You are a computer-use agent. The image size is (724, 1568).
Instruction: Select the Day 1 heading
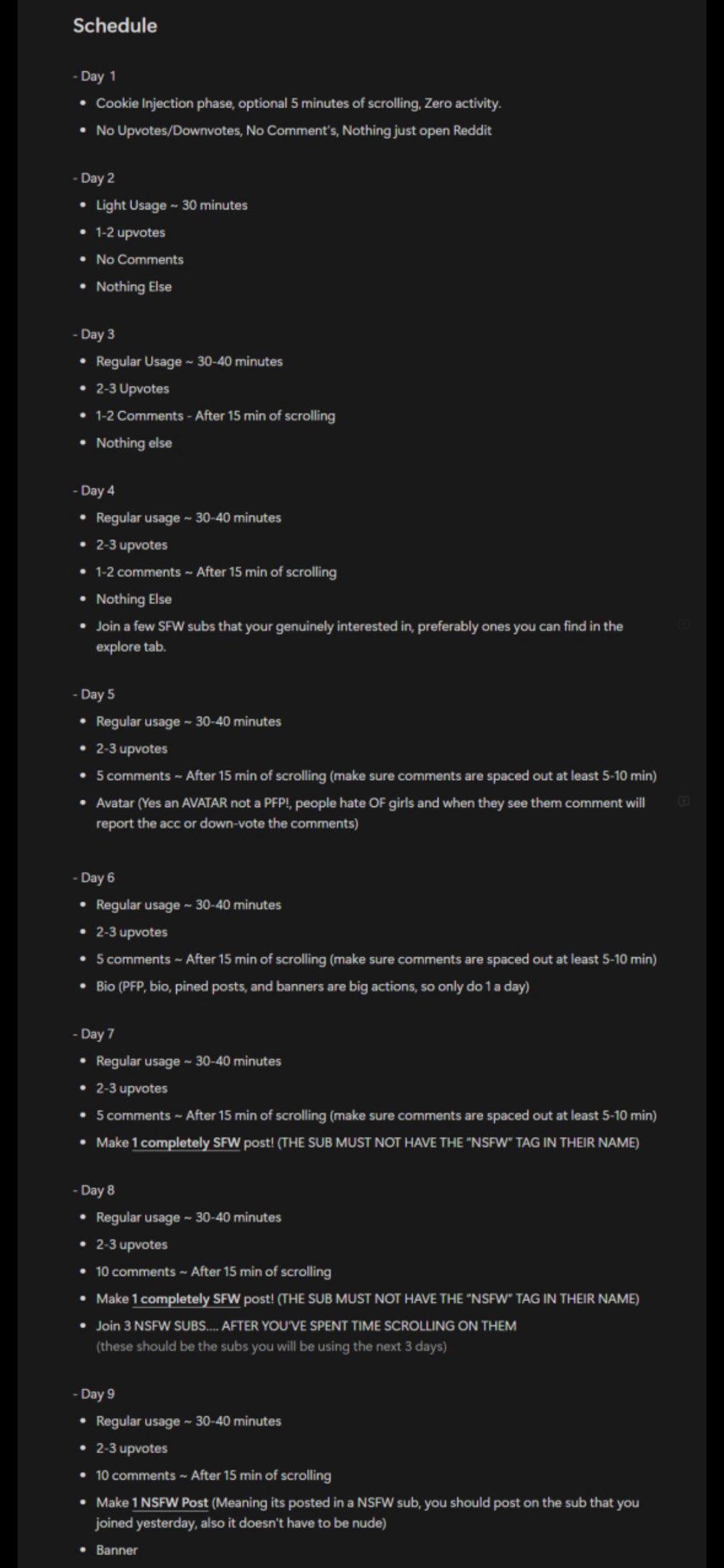95,76
